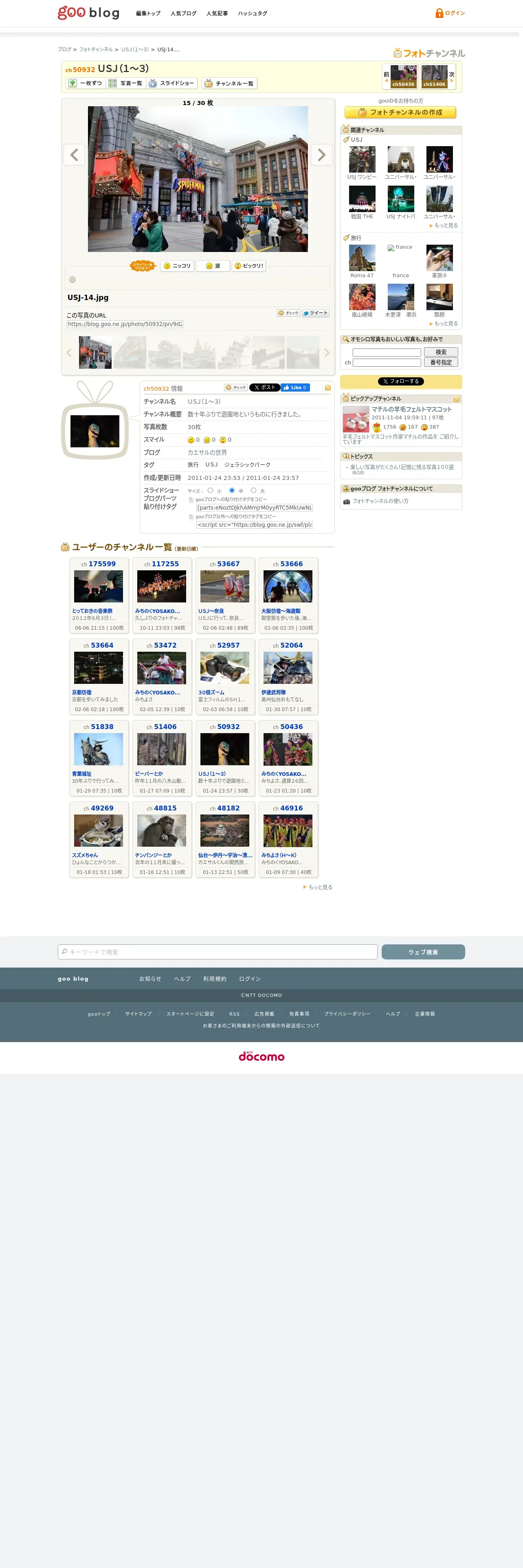Focus the キーワードで検索 footer search box
The image size is (523, 1568).
[x=218, y=952]
